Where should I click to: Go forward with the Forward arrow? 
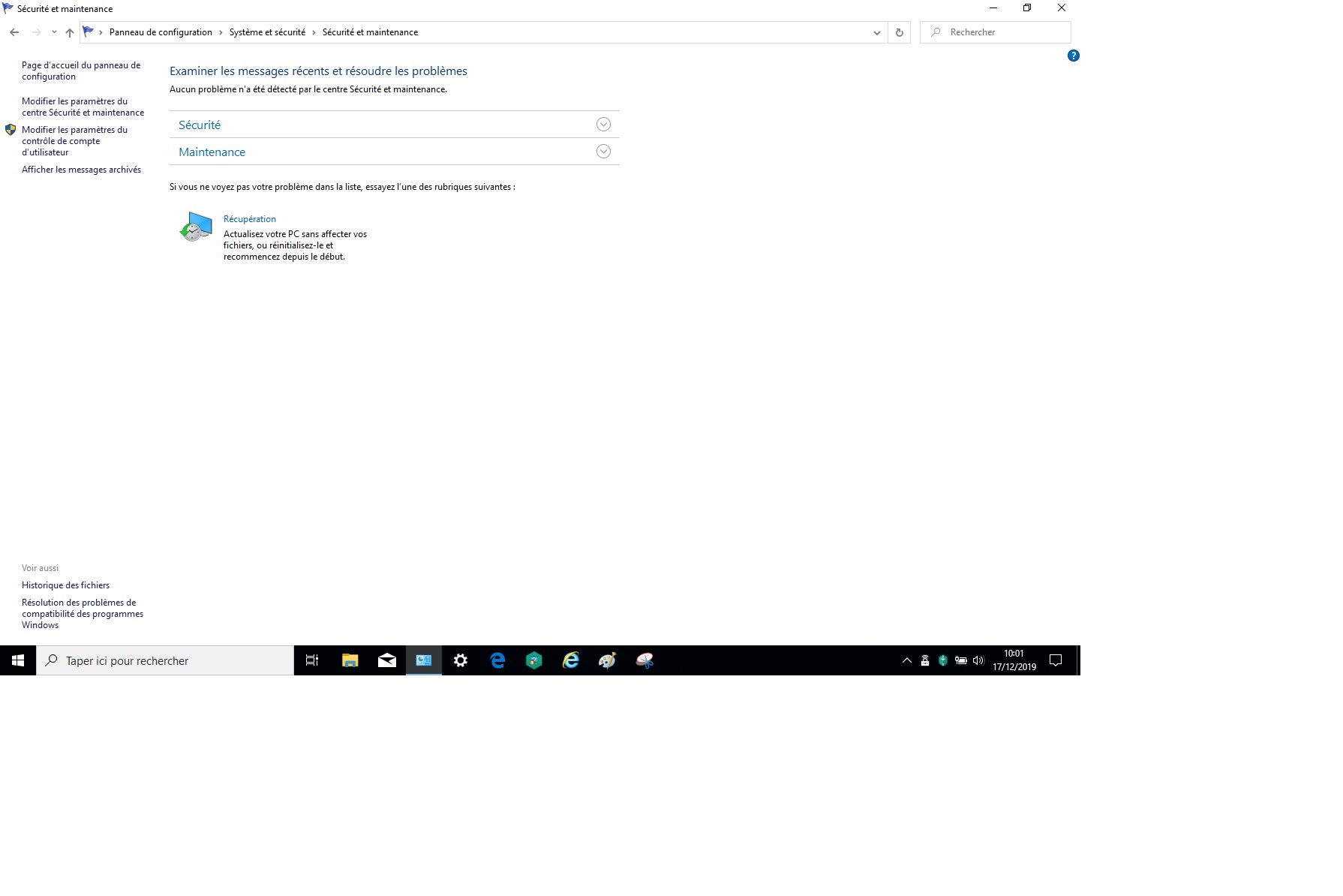pos(36,32)
